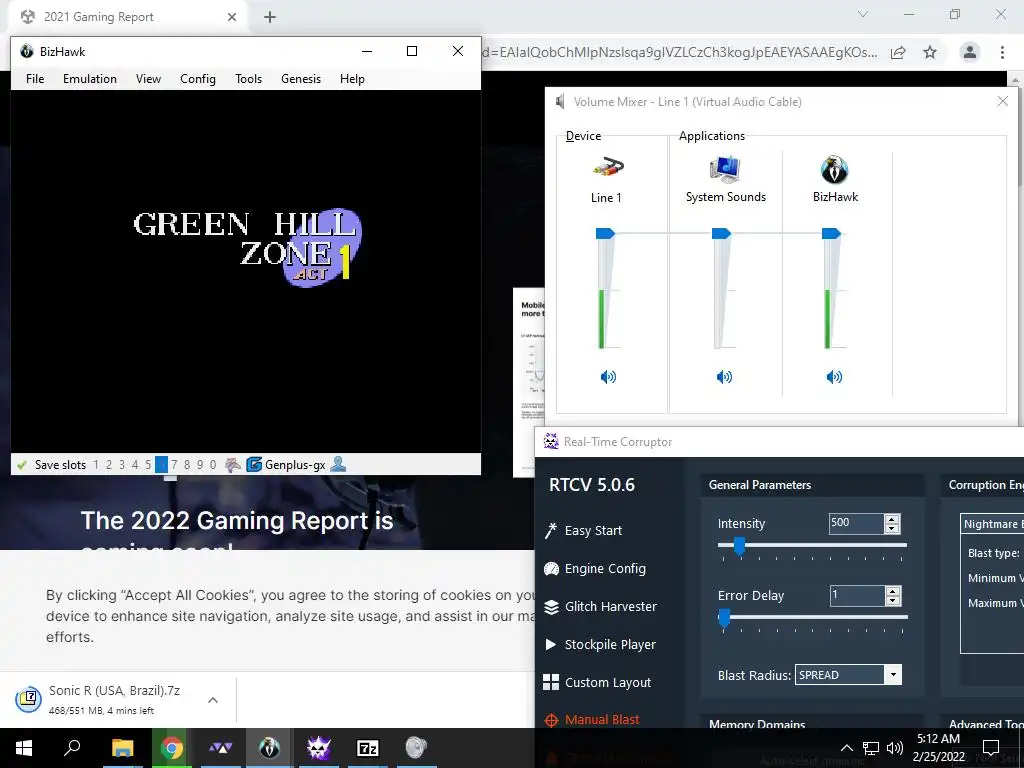Click the Sonic R 7z download file icon

point(29,699)
